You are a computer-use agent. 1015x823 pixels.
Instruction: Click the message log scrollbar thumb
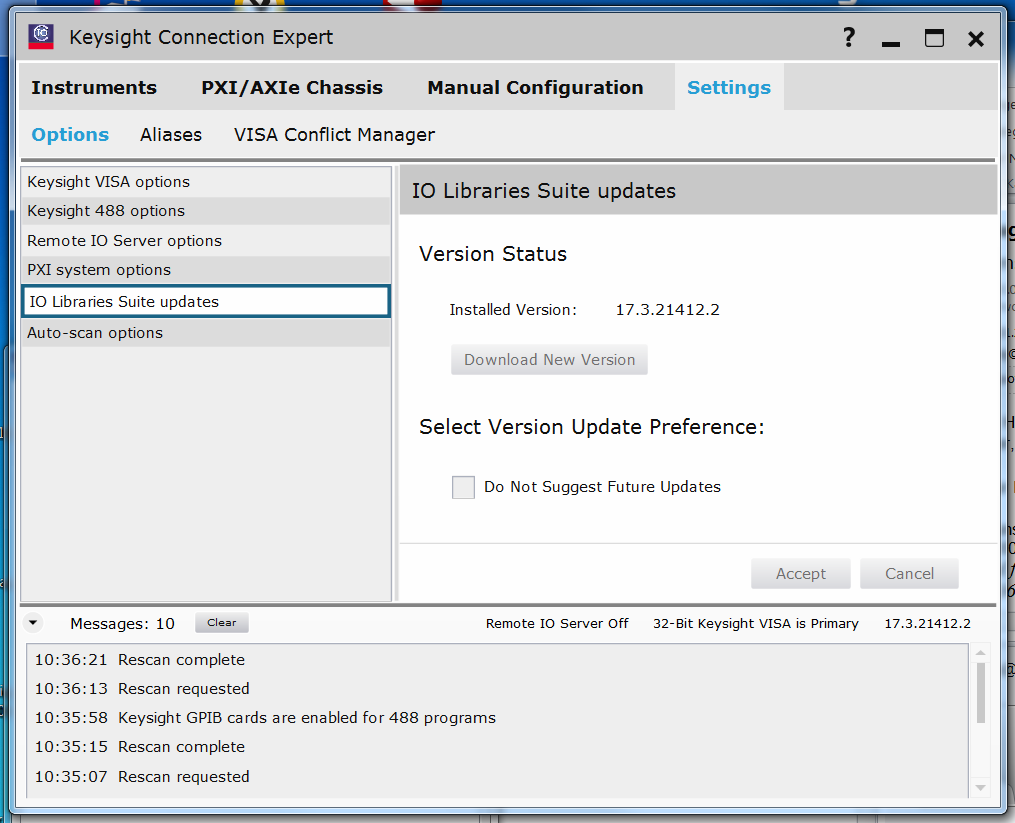click(x=980, y=690)
